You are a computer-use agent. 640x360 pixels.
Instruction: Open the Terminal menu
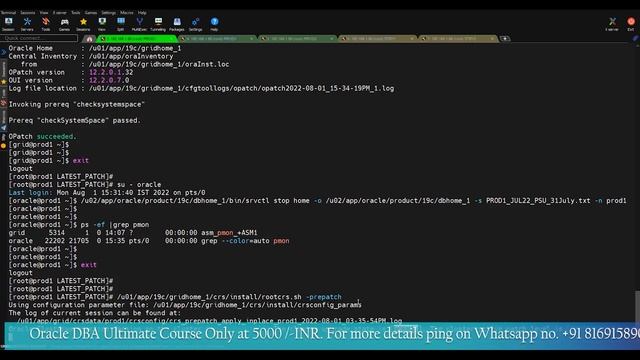pyautogui.click(x=8, y=13)
